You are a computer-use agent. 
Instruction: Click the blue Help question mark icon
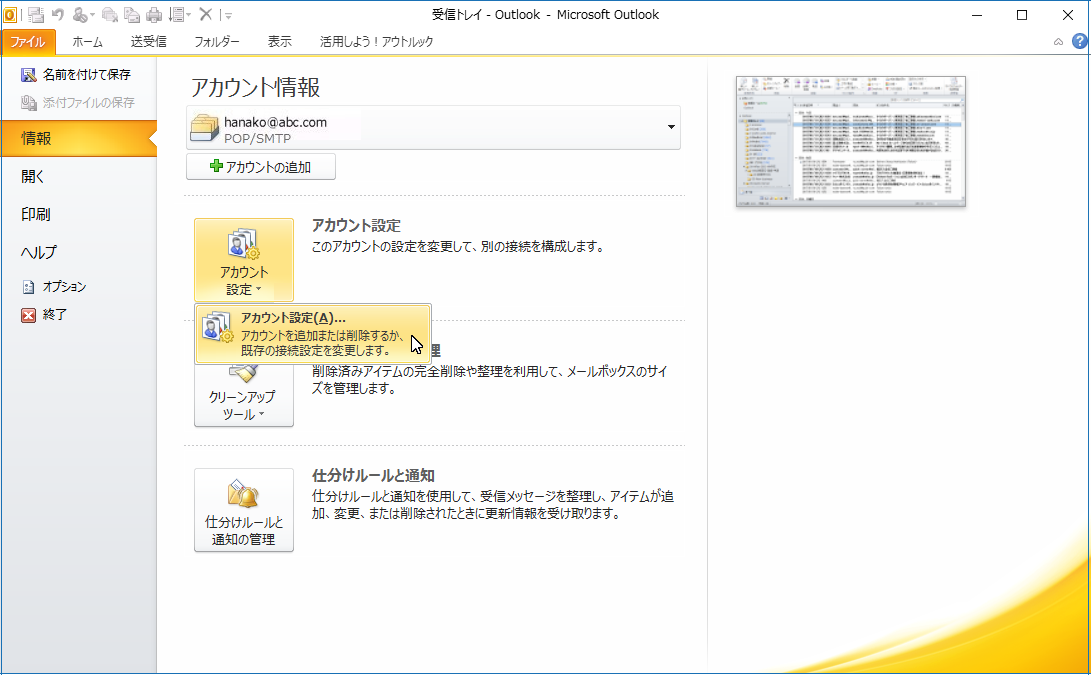point(1079,41)
